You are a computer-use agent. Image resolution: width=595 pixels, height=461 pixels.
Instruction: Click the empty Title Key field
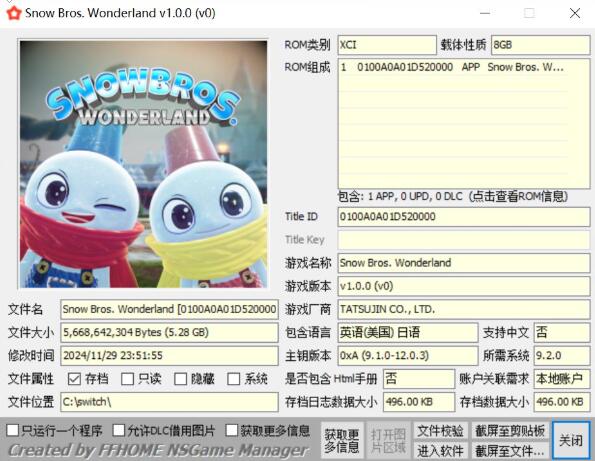[x=464, y=240]
